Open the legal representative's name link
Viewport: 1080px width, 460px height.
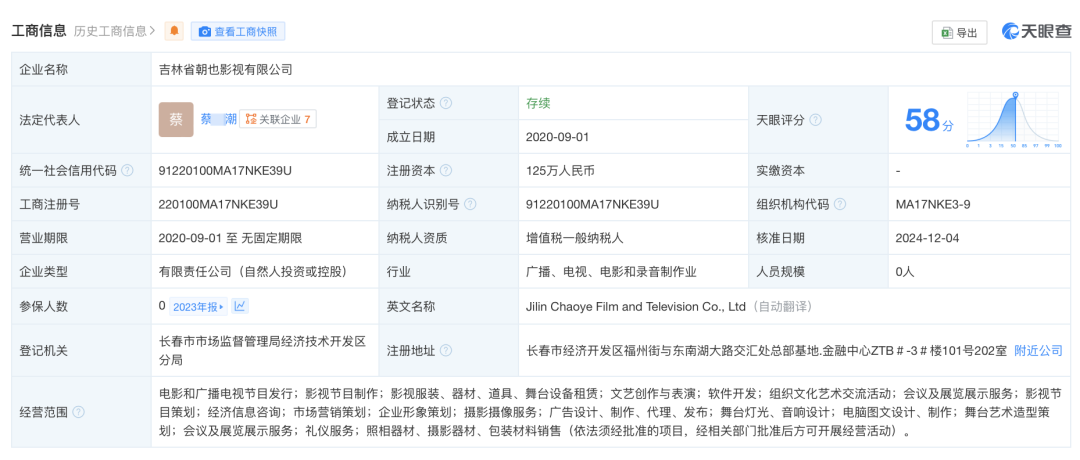pyautogui.click(x=218, y=120)
